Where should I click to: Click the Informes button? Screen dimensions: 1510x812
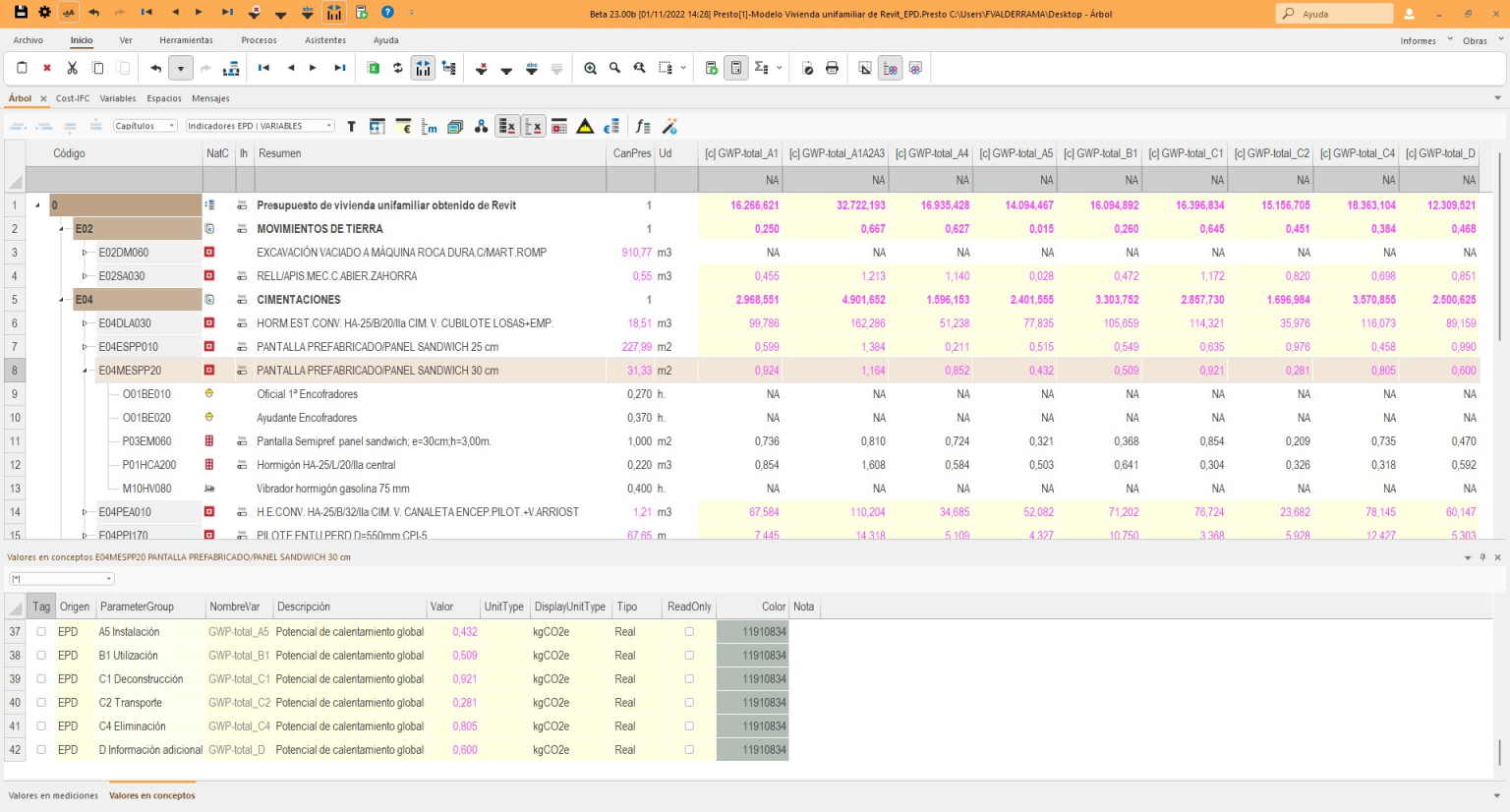click(1418, 41)
